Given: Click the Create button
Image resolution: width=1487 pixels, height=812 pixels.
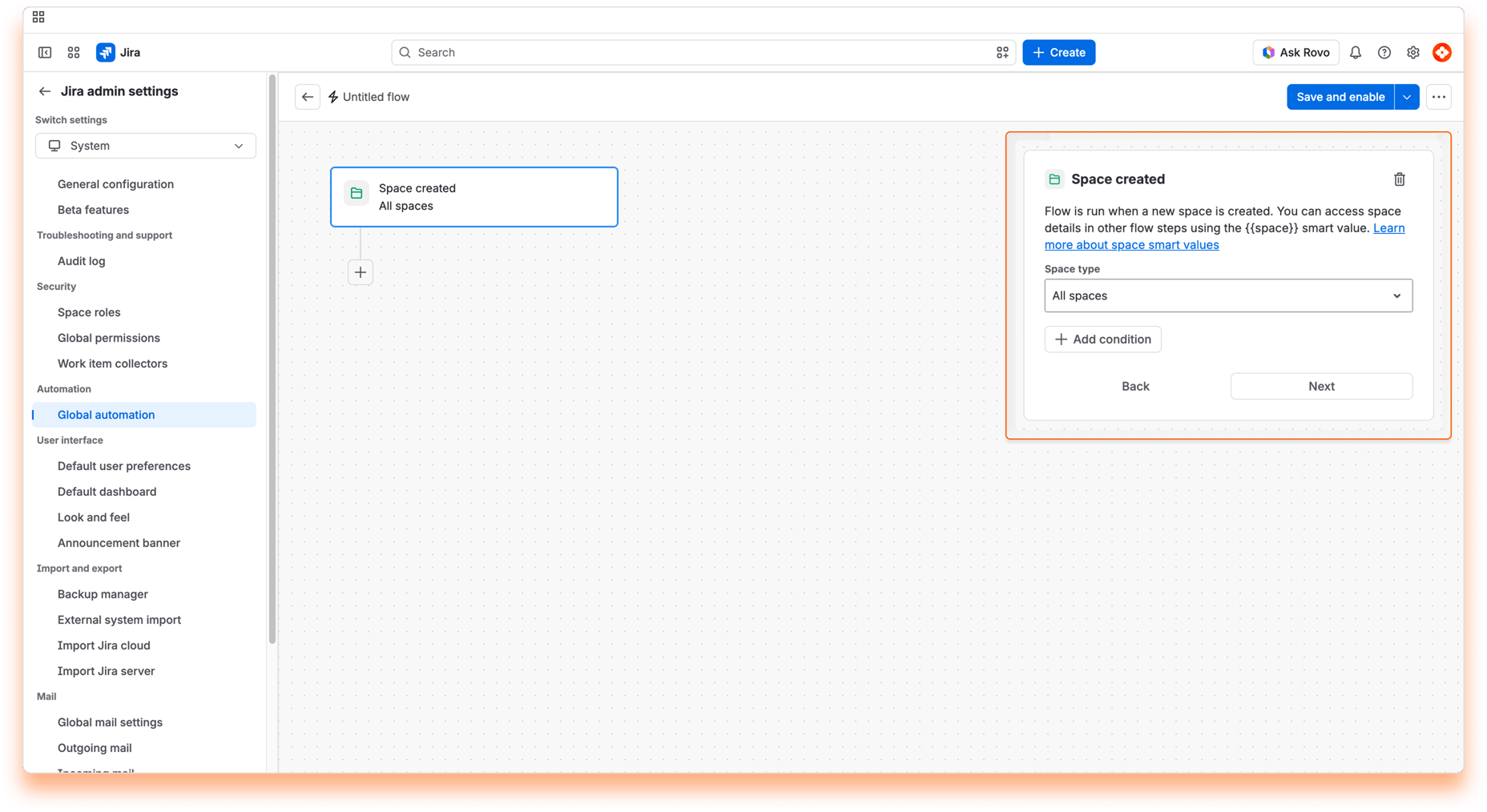Looking at the screenshot, I should pyautogui.click(x=1058, y=53).
